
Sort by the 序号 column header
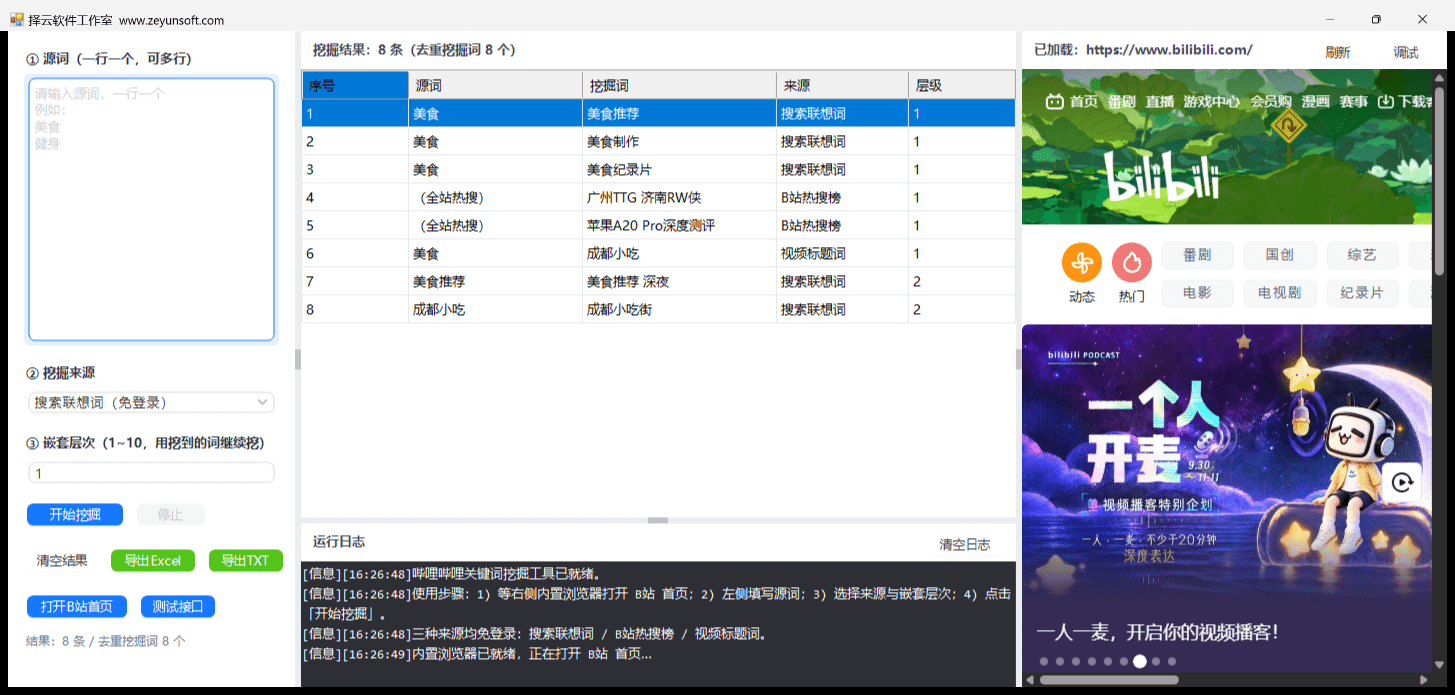[355, 85]
